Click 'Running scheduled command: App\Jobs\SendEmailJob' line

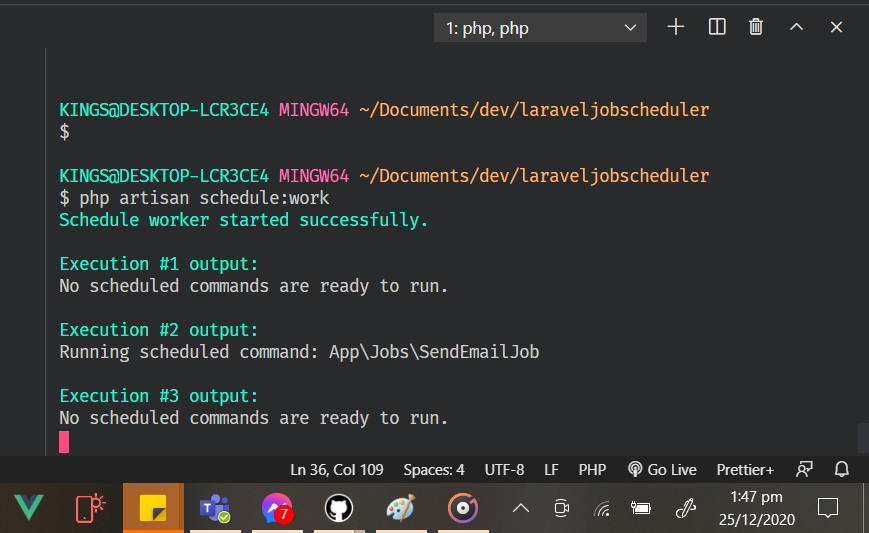(x=299, y=352)
